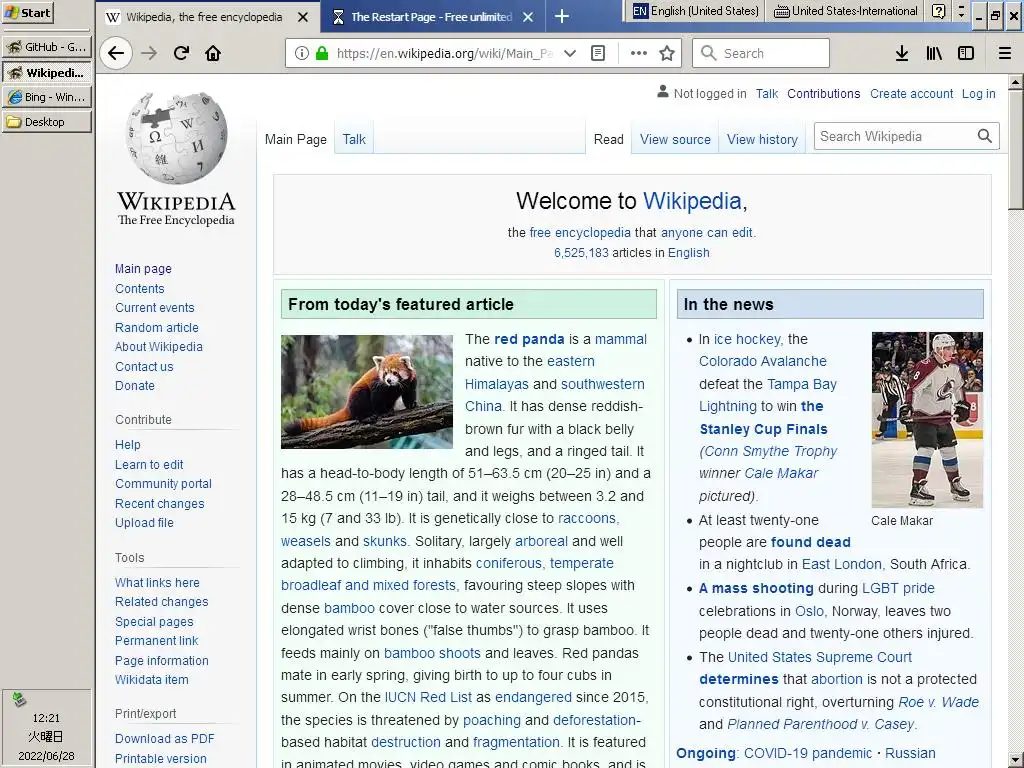Screen dimensions: 1024x768
Task: Click the Roe v. Wade link
Action: [x=938, y=702]
